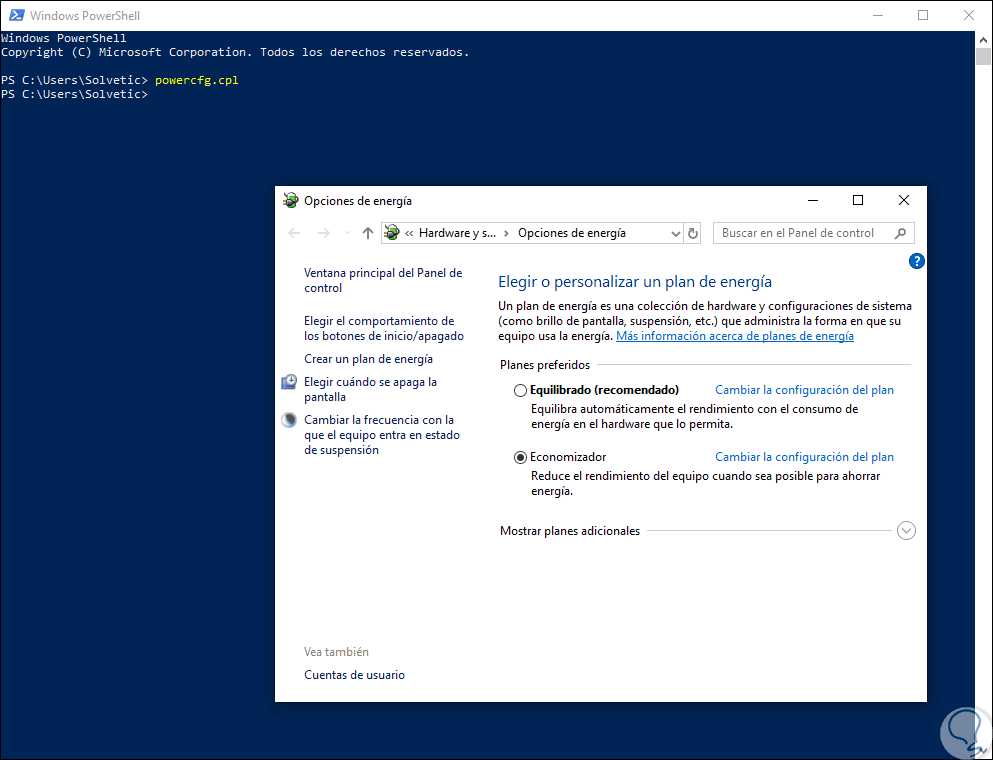
Task: Click the sleep moon icon in the sidebar
Action: [x=289, y=420]
